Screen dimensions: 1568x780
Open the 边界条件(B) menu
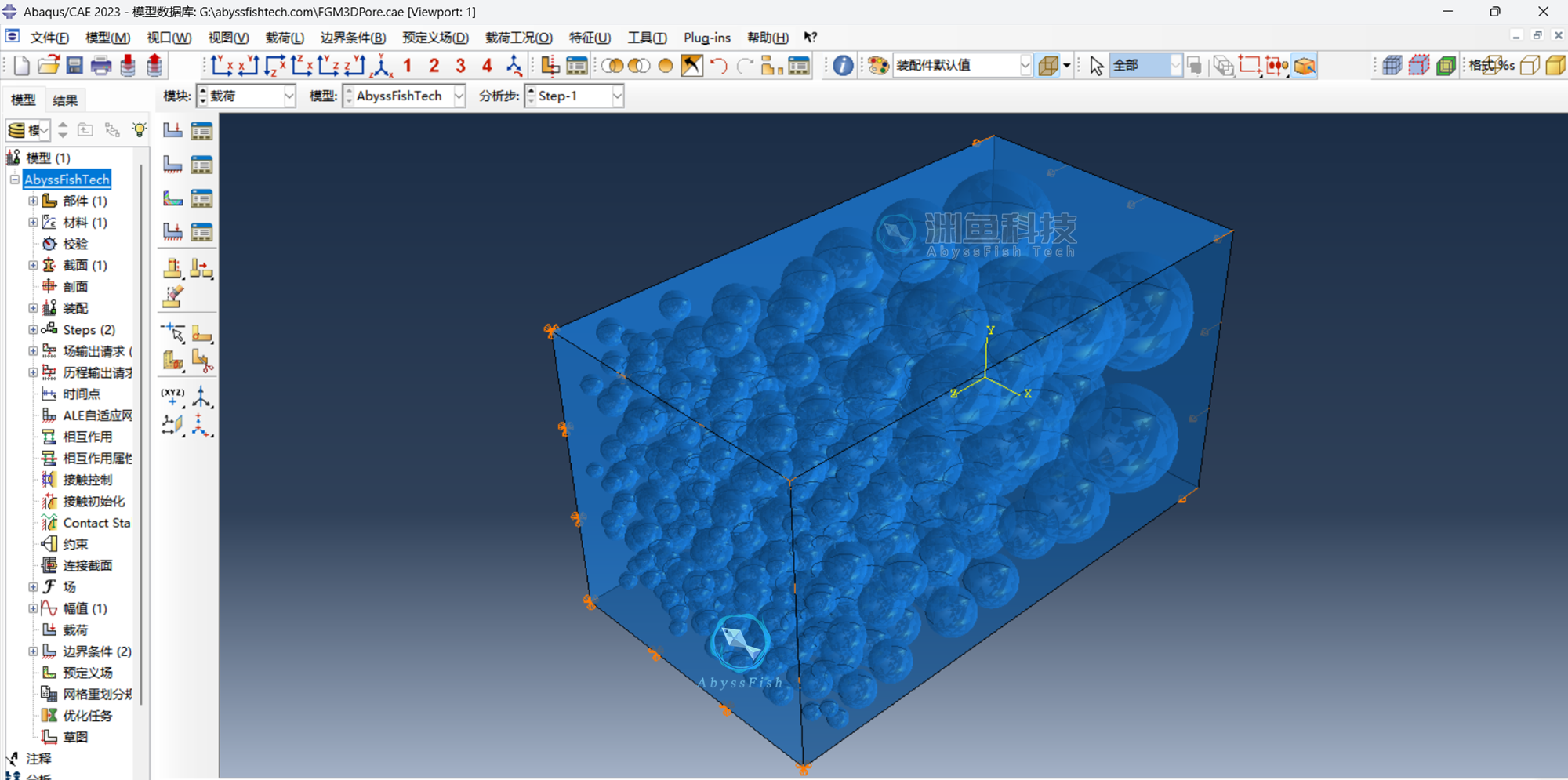pyautogui.click(x=353, y=38)
